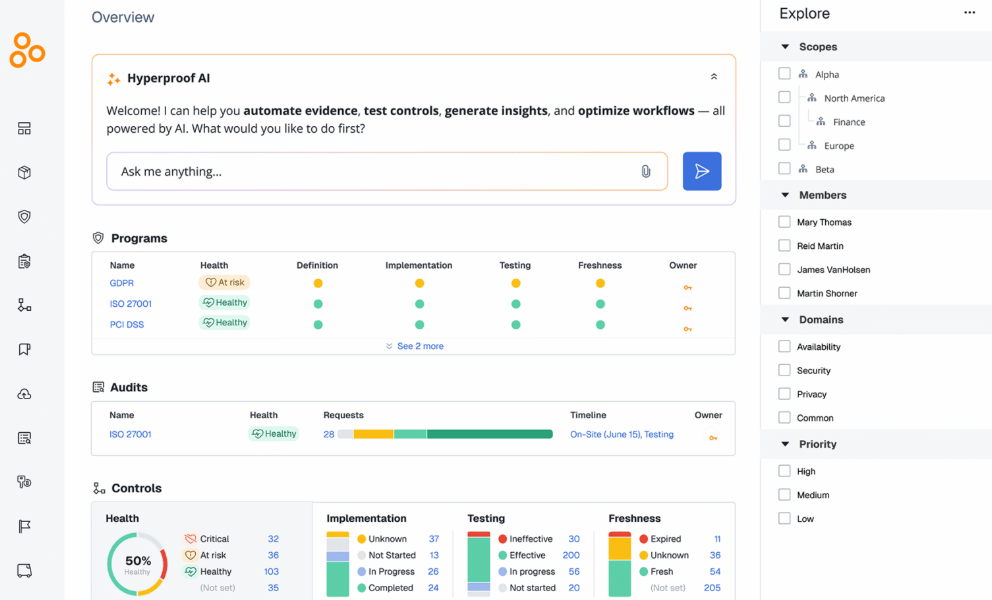Select the workflow connections icon in sidebar
This screenshot has height=600, width=992.
tap(24, 304)
